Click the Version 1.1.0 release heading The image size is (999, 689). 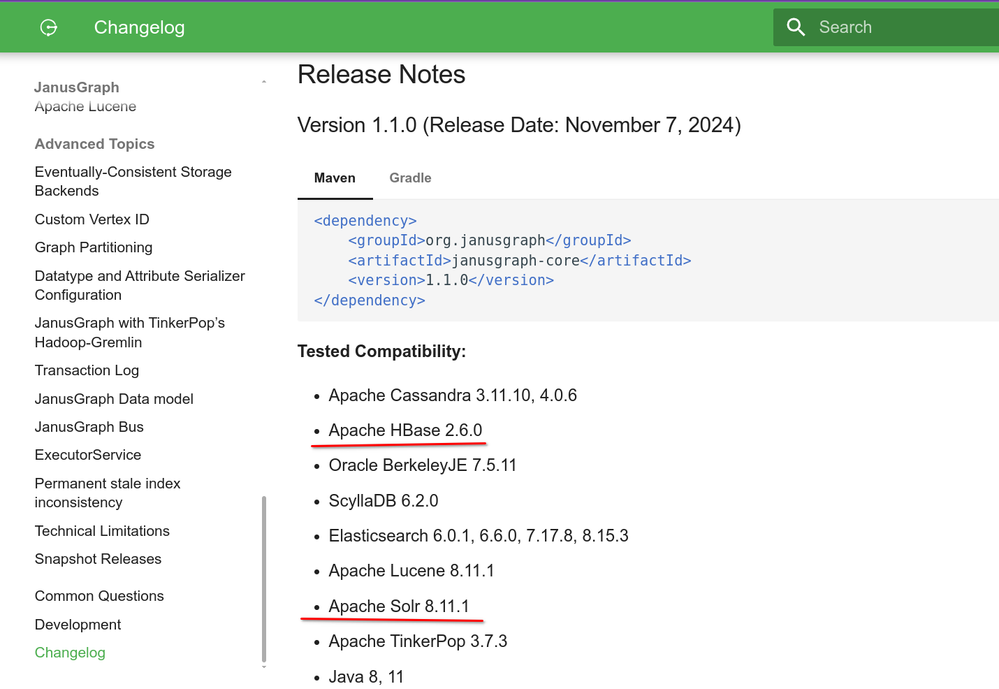(x=519, y=125)
